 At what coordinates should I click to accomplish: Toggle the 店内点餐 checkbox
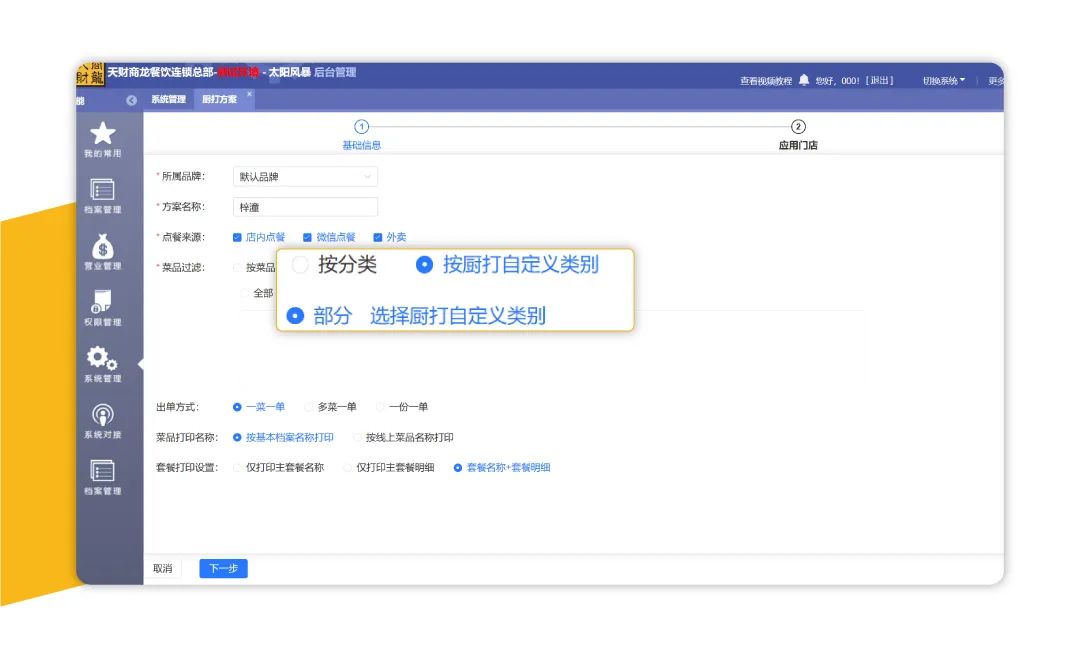point(237,237)
